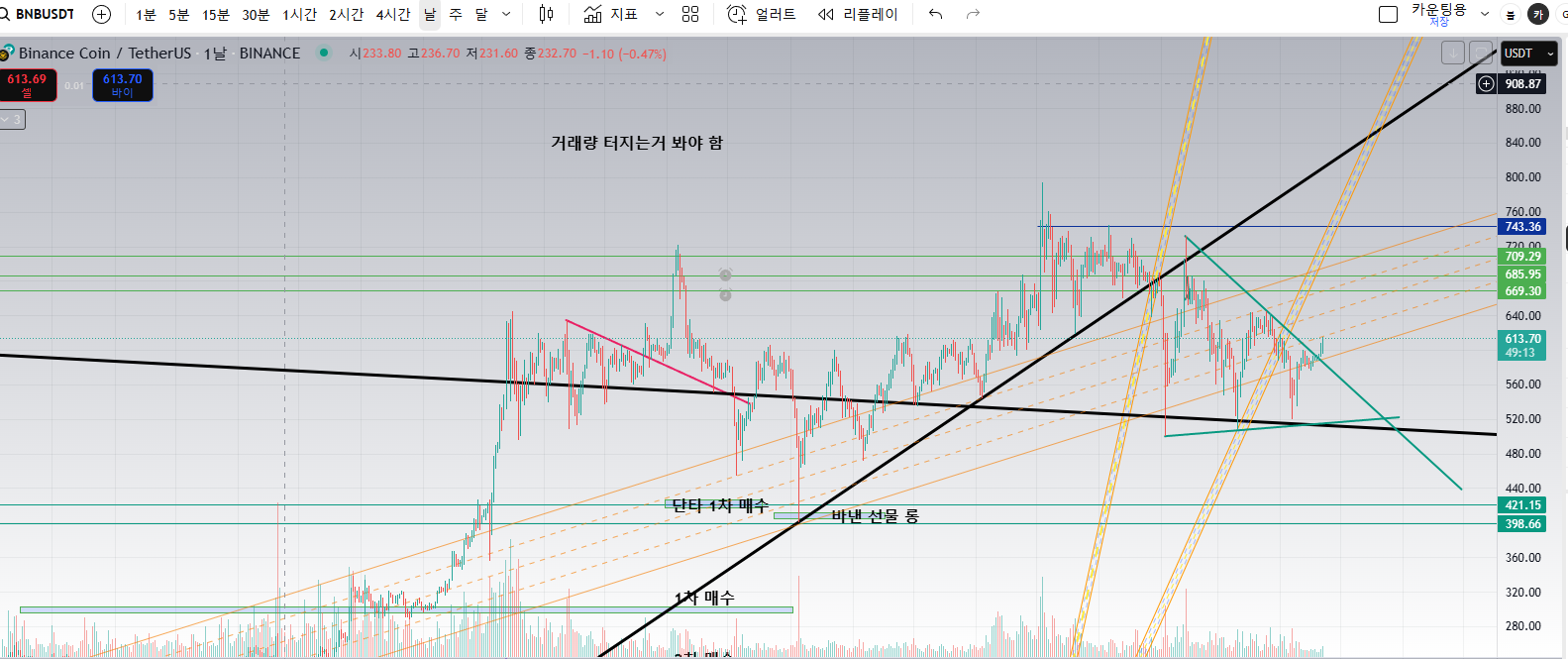Screen dimensions: 1568x659
Task: Expand the indicator favorites dropdown arrow
Action: (x=660, y=14)
